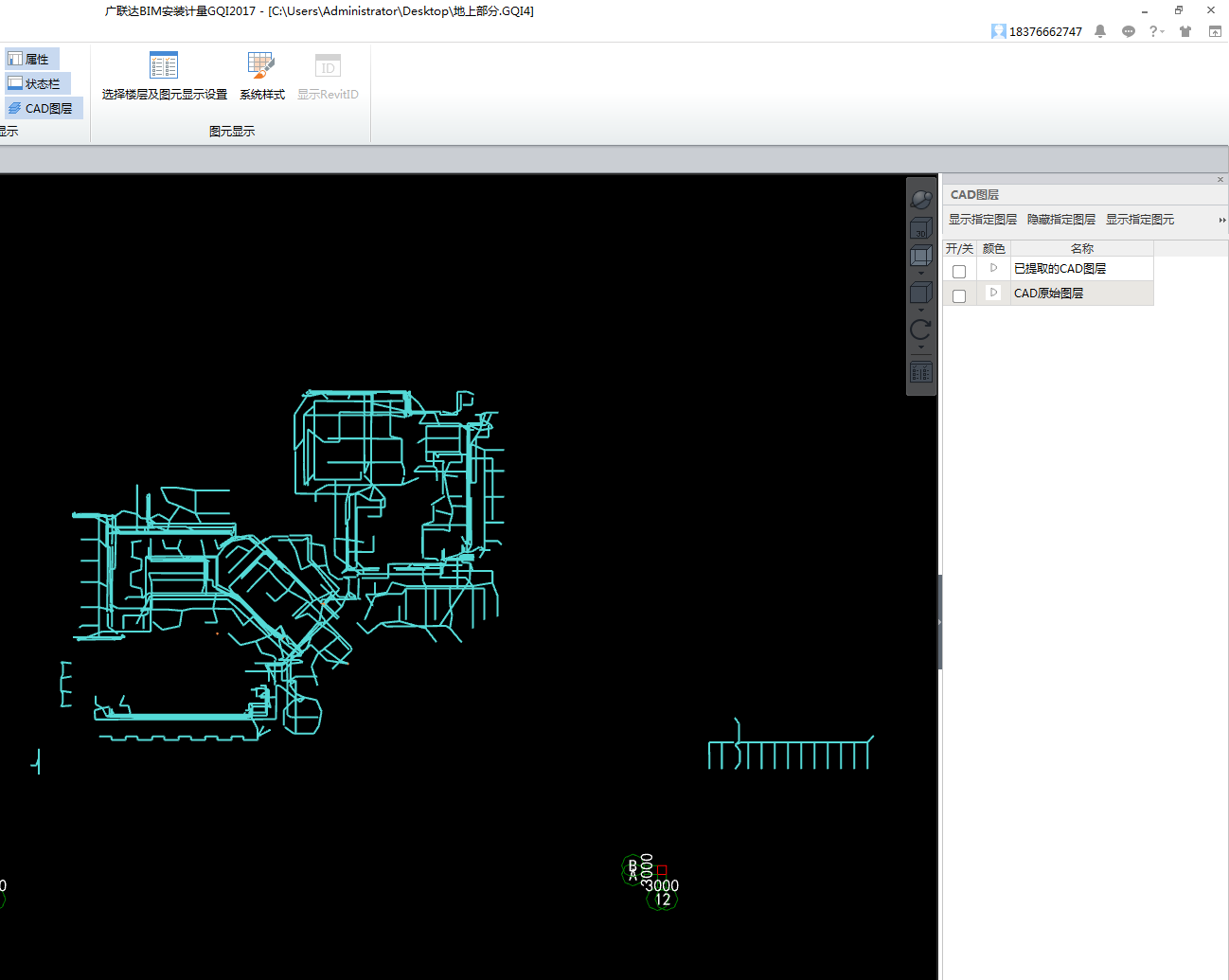This screenshot has height=980, width=1229.
Task: Switch to 3D view cube icon
Action: click(x=920, y=229)
